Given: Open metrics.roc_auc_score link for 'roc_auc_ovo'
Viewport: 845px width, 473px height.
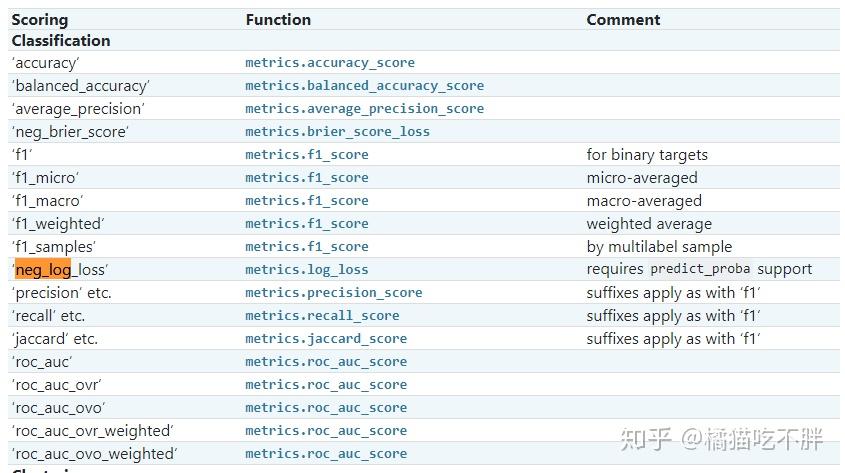Looking at the screenshot, I should point(326,408).
